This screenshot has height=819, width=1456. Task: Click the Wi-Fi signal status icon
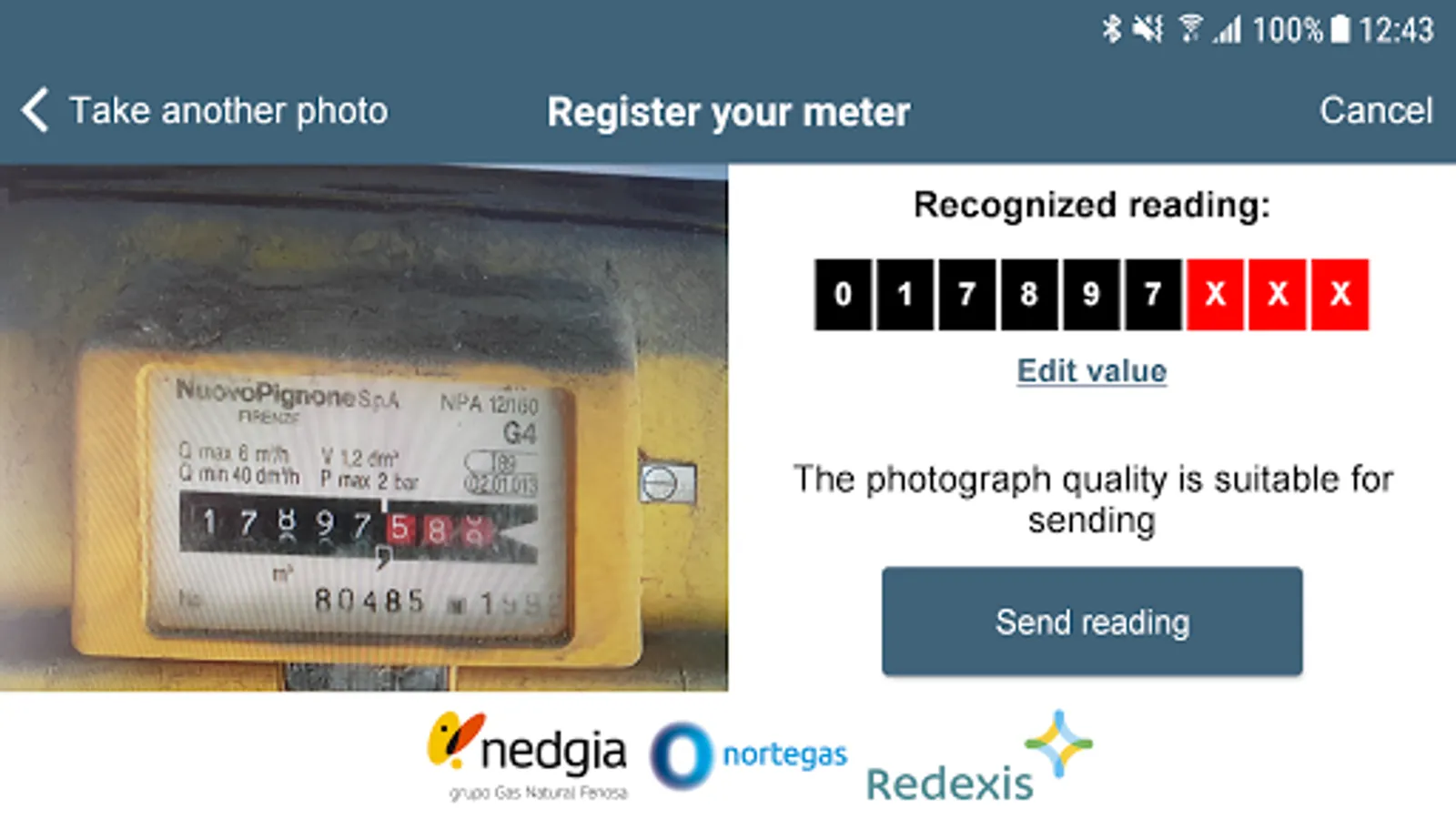coord(1190,29)
